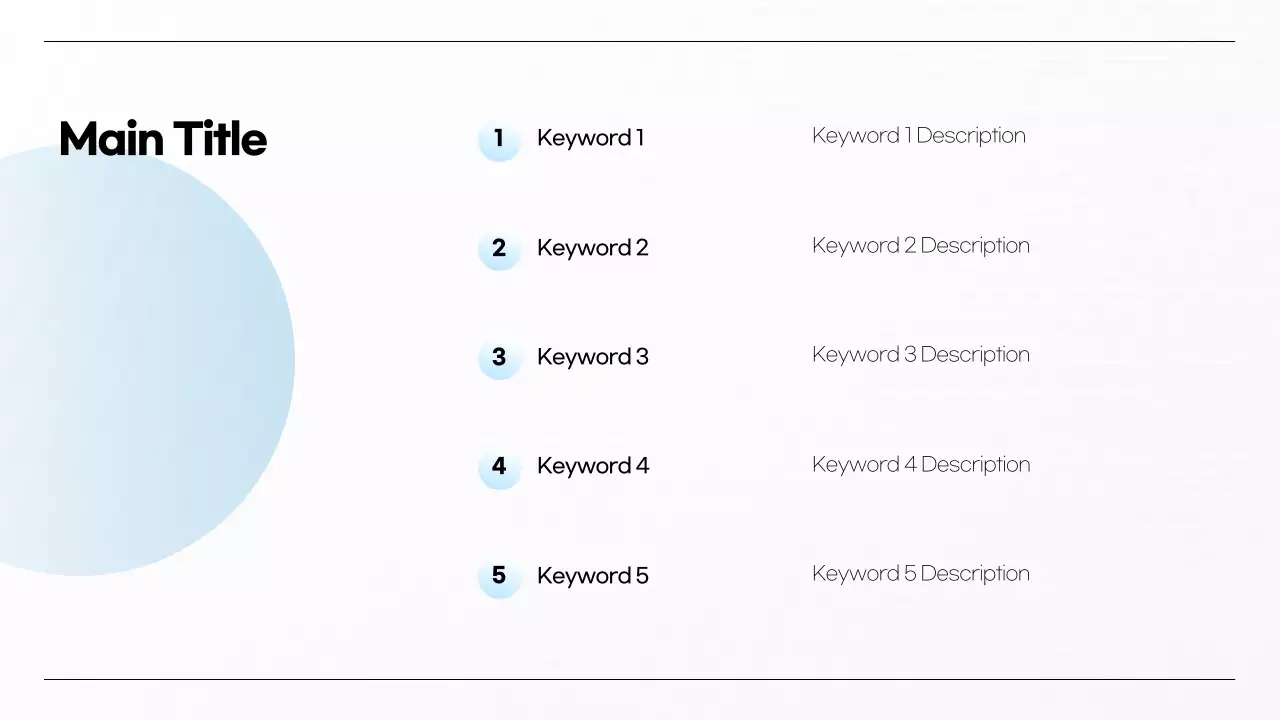1280x720 pixels.
Task: Click the 'Keyword 3 Description' text
Action: [920, 355]
